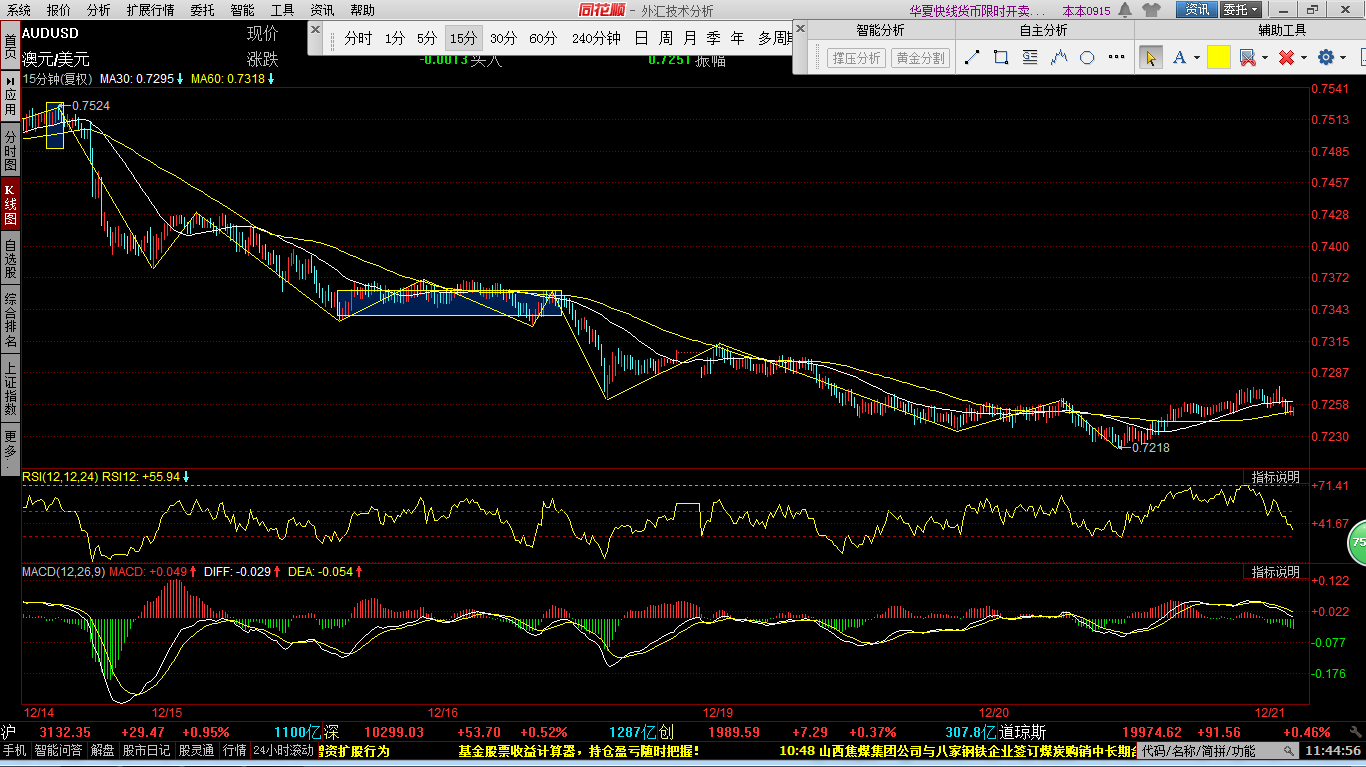This screenshot has height=767, width=1366.
Task: Click the red X delete tool
Action: coord(1286,58)
